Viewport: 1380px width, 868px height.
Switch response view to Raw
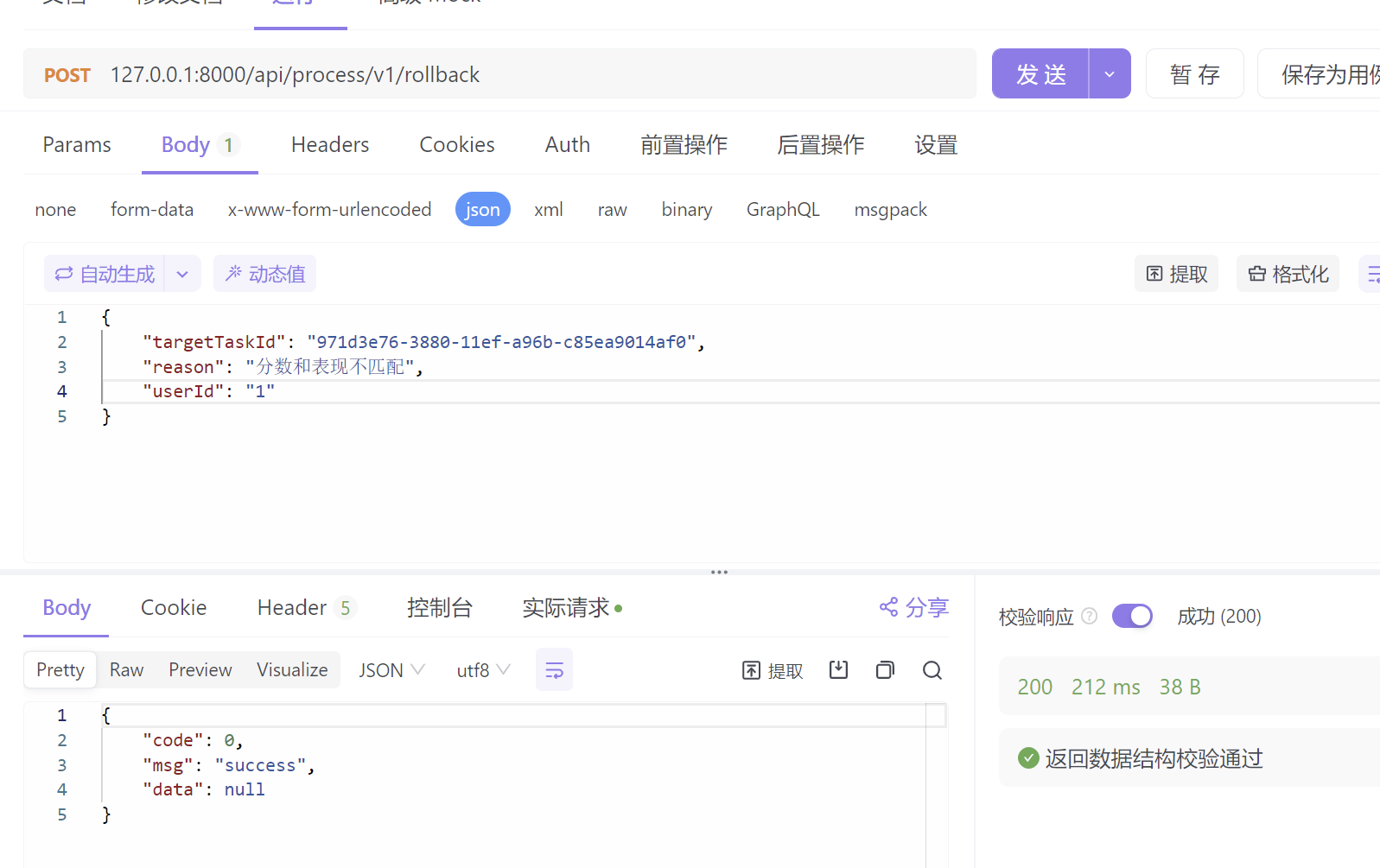(126, 670)
